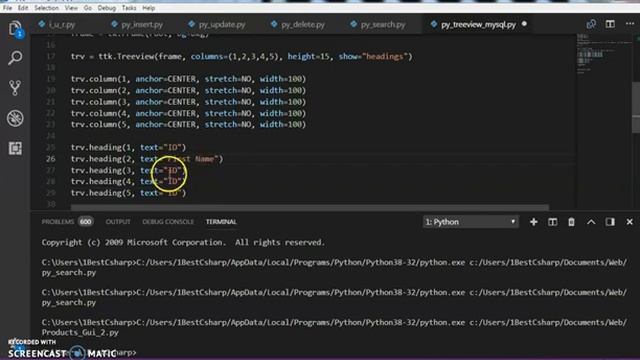Click the trv.heading(1 text="ID" line
The image size is (640, 360).
[128, 147]
